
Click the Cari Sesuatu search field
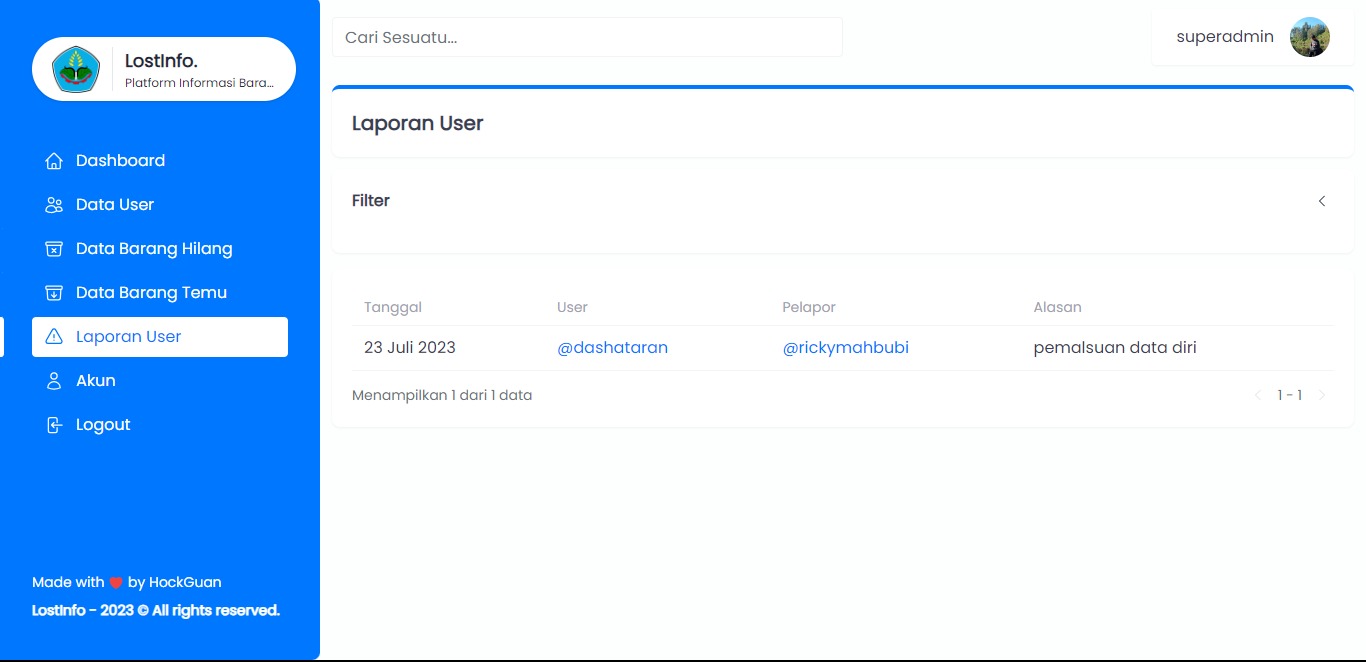pyautogui.click(x=587, y=37)
